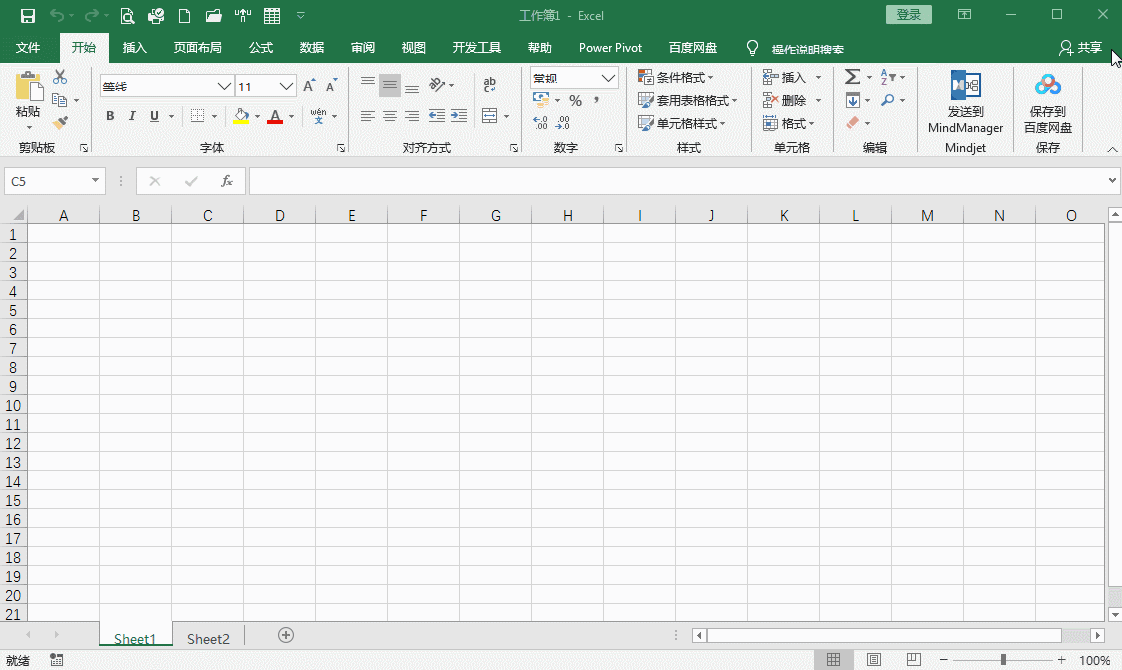The image size is (1122, 670).
Task: Increase the indent level
Action: pos(459,116)
